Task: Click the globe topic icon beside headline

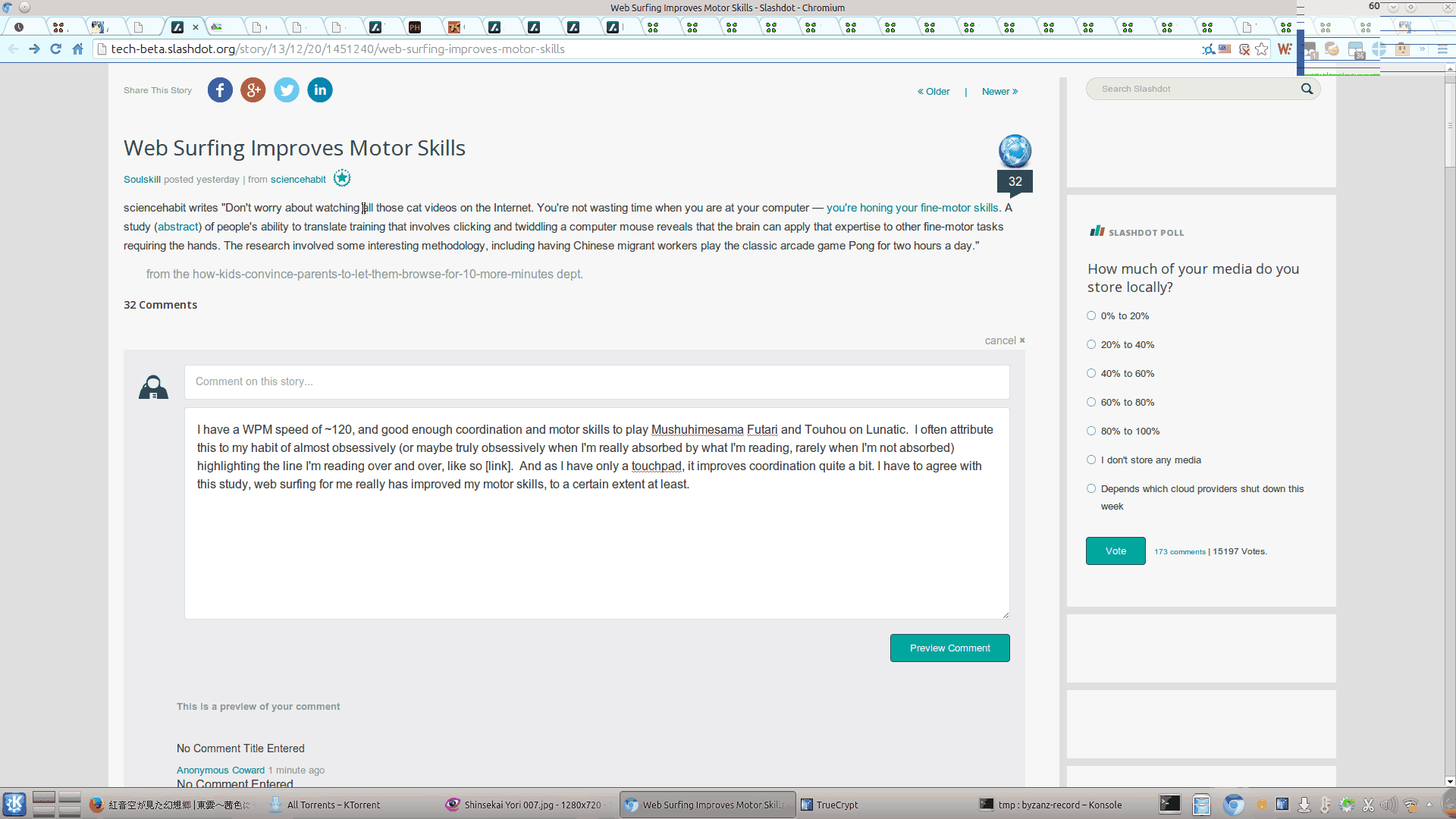Action: pos(1015,151)
